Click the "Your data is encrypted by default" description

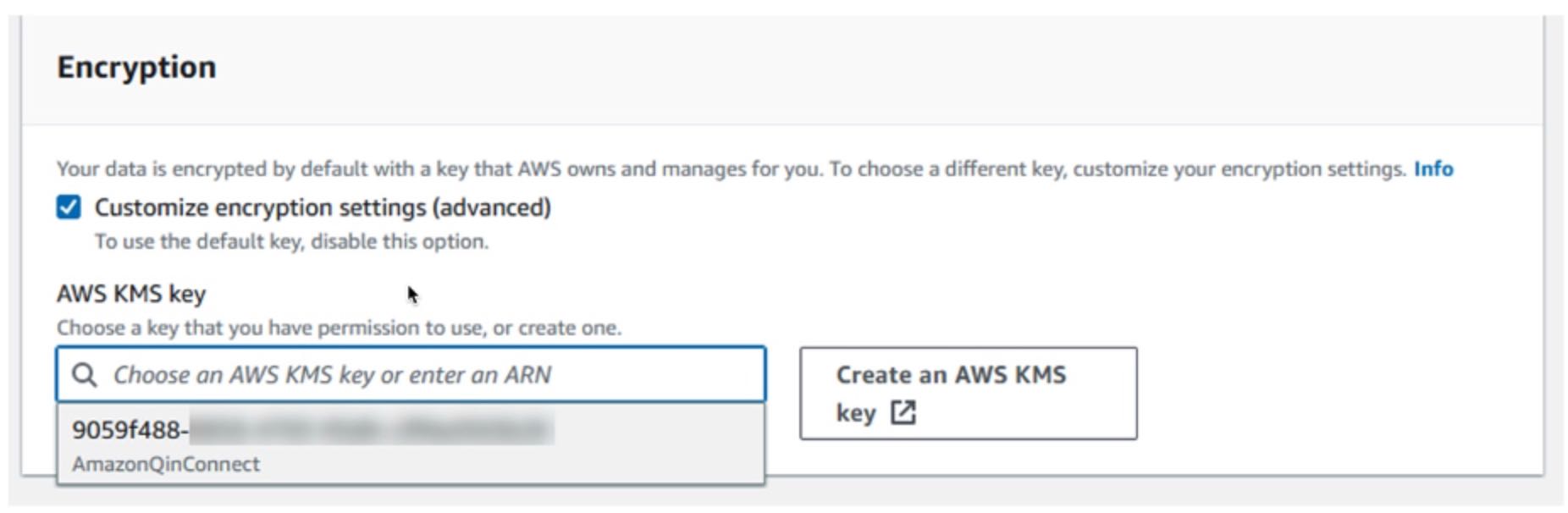coord(339,169)
